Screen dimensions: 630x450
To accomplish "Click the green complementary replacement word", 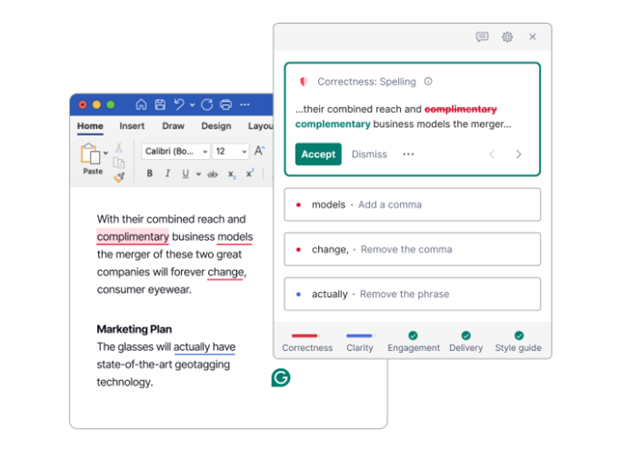I will 333,124.
